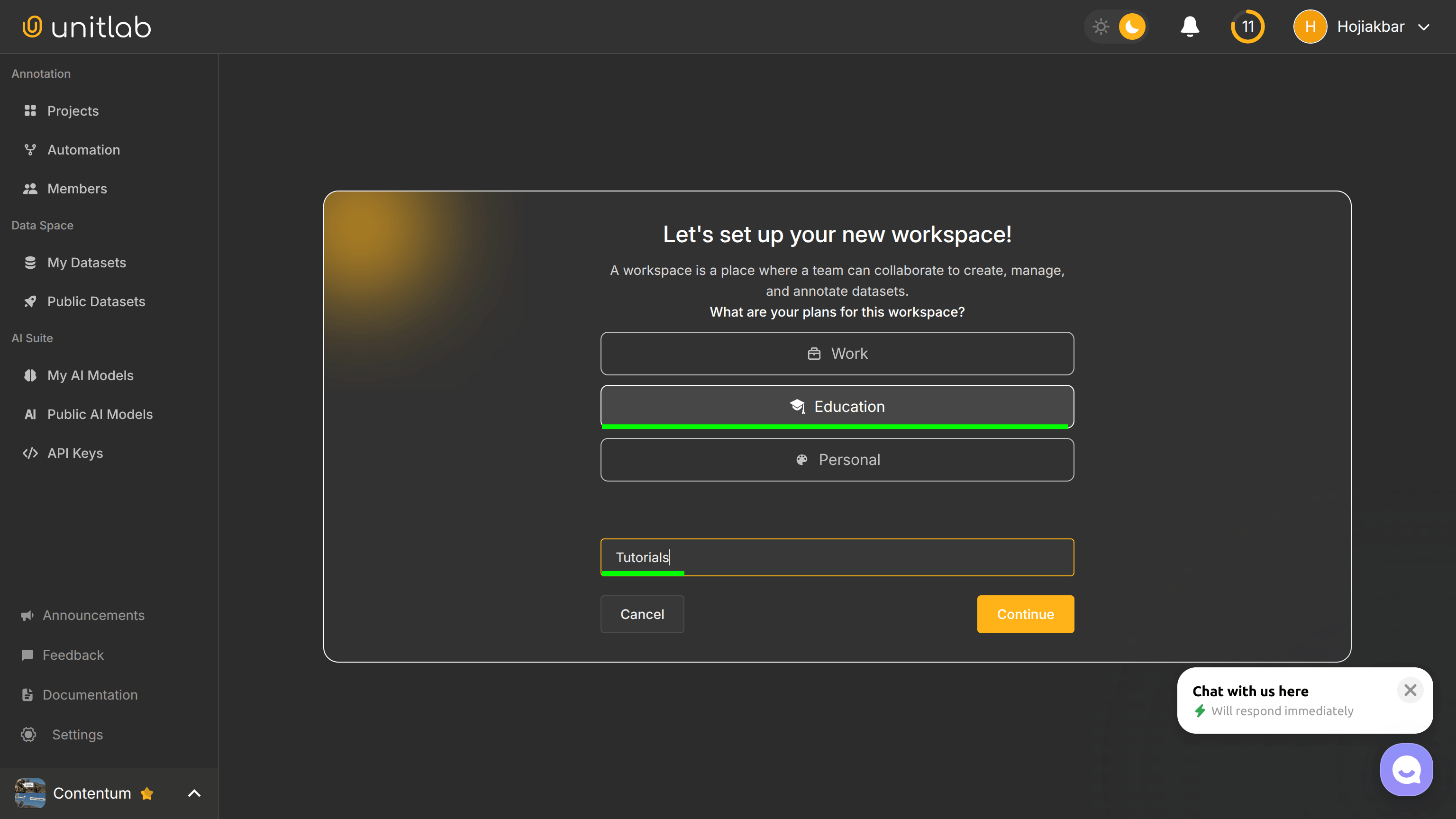Open Members from the sidebar

pos(77,188)
